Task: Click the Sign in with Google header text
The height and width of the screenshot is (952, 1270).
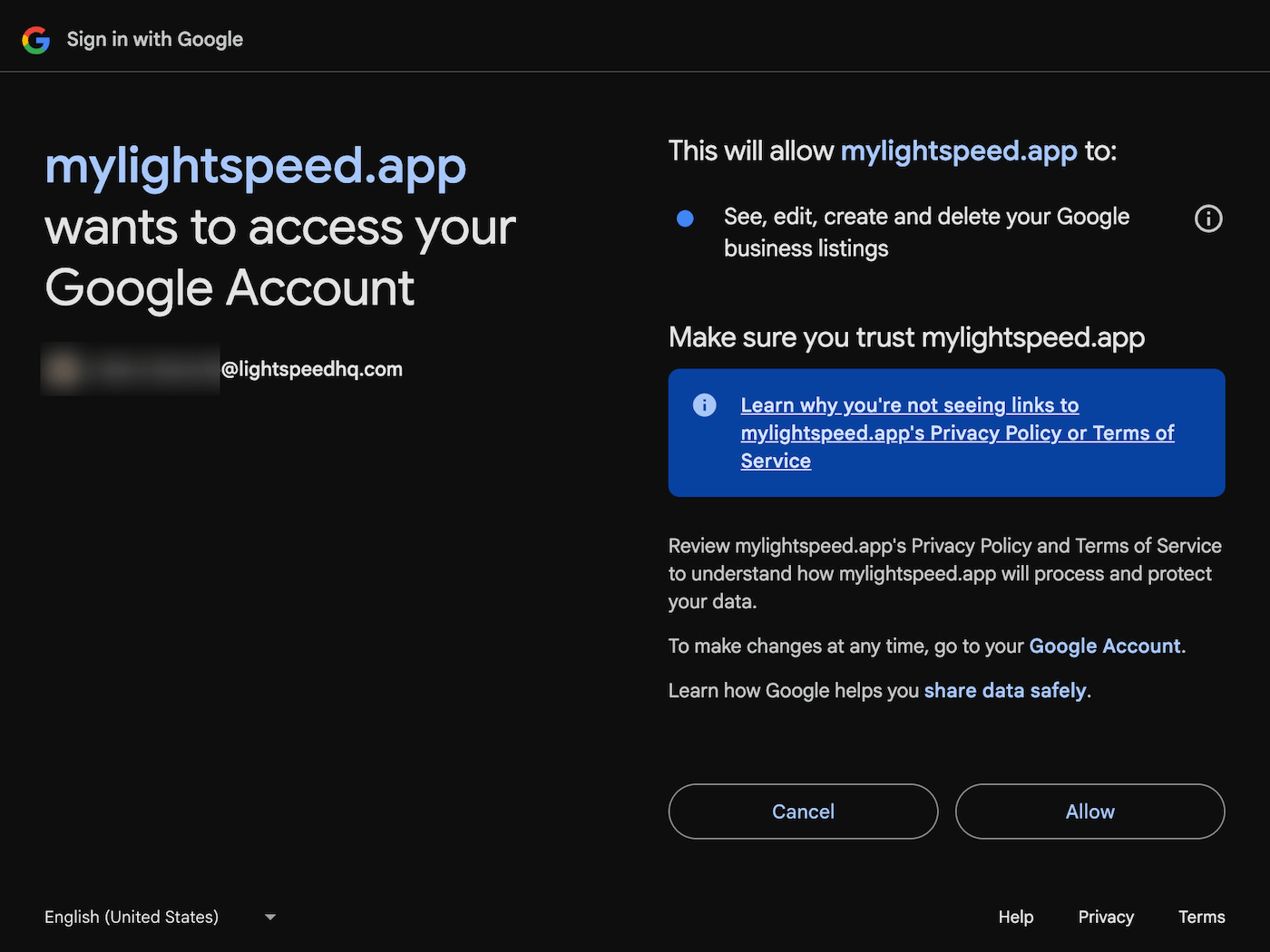Action: [x=154, y=39]
